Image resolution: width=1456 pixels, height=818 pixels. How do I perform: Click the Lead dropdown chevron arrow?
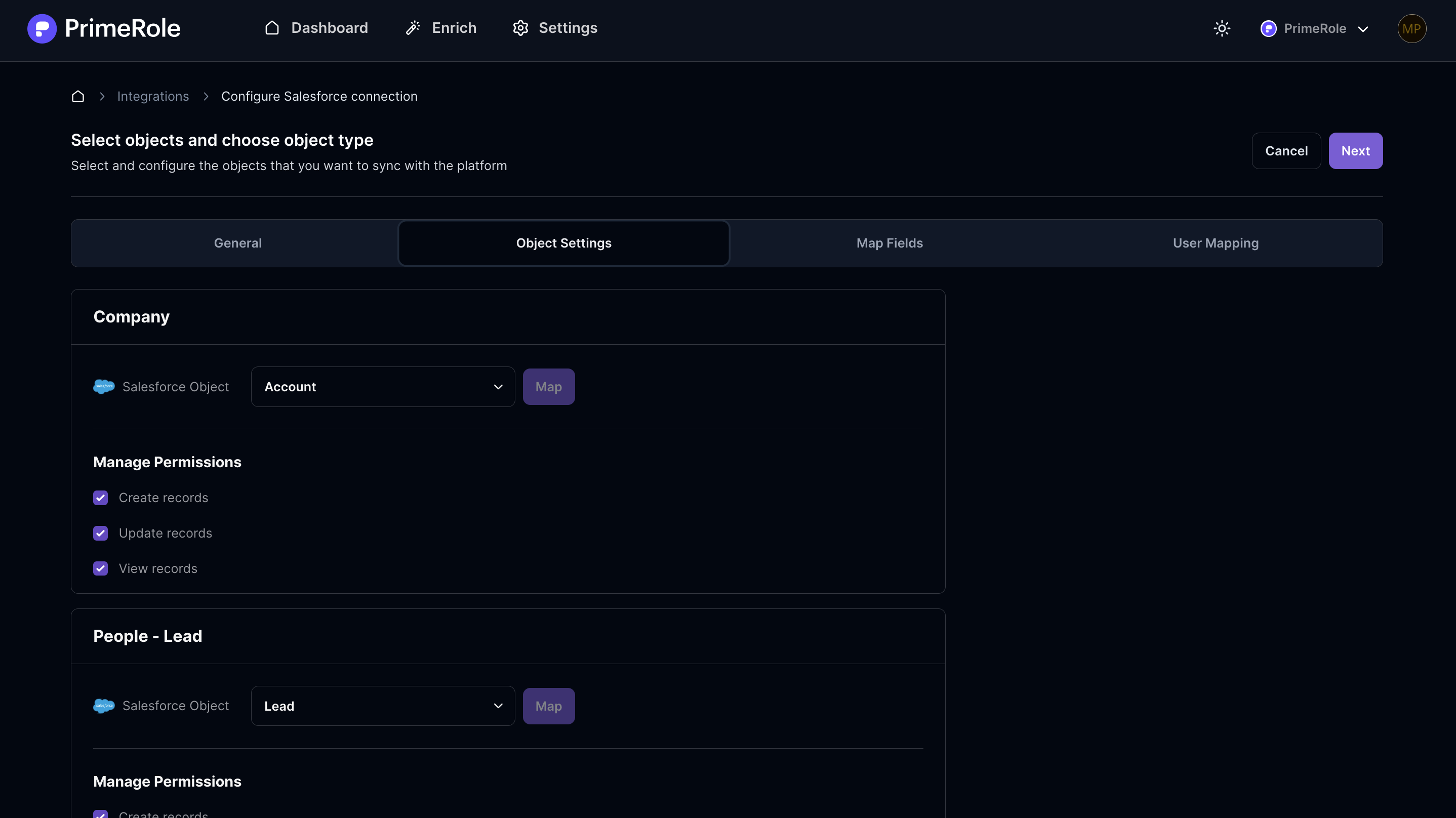[498, 706]
